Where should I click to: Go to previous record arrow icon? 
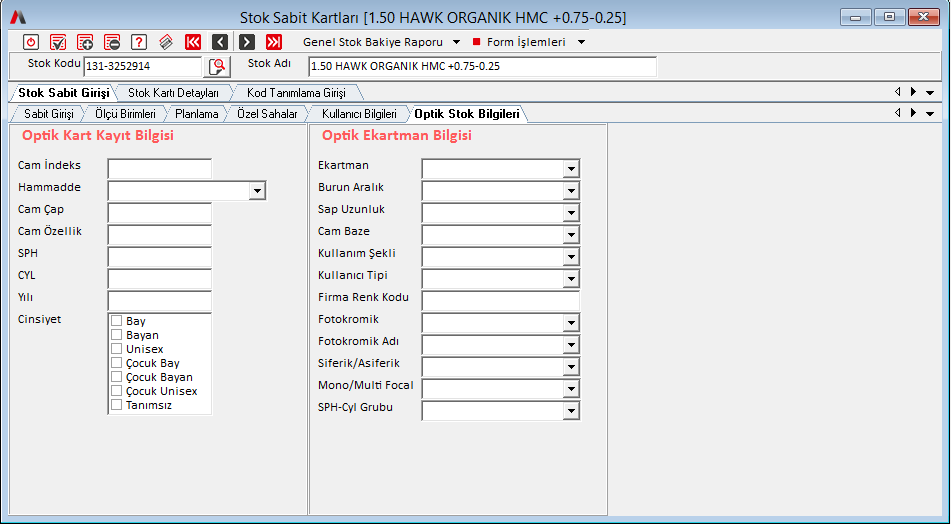coord(220,42)
